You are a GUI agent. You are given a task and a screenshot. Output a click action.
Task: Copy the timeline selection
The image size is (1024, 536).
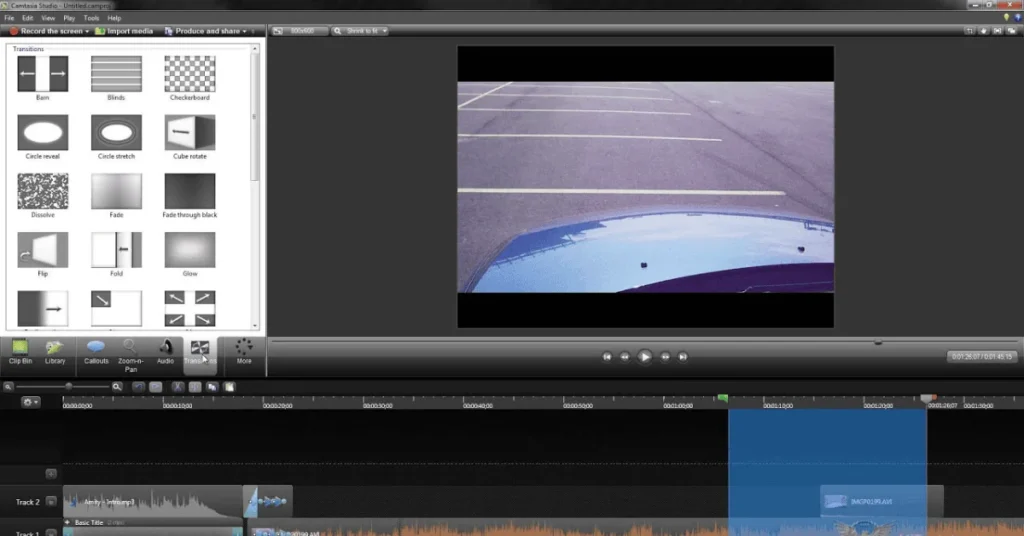pos(212,386)
